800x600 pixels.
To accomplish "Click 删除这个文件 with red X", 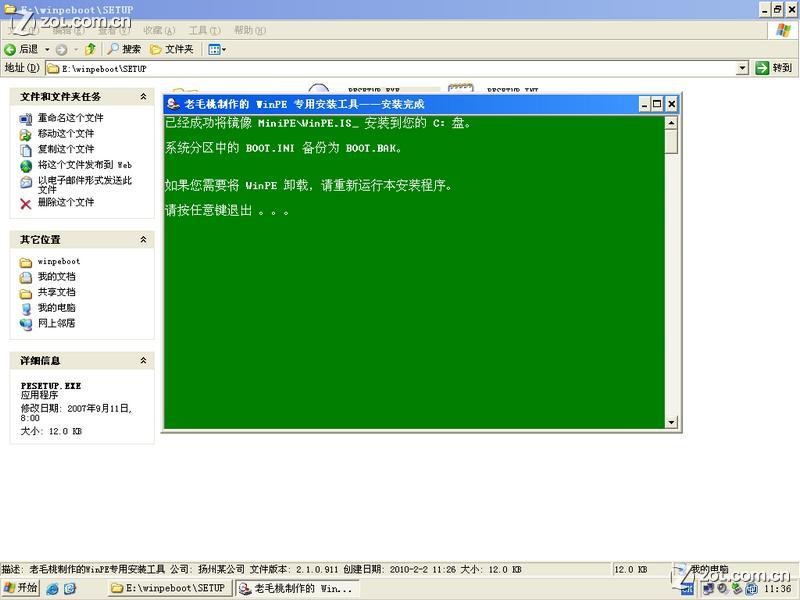I will [65, 202].
